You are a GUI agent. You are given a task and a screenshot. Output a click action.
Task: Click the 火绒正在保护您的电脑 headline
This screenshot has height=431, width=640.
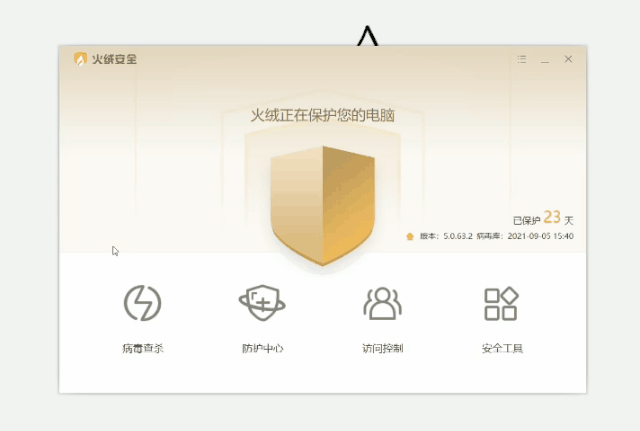pyautogui.click(x=322, y=116)
